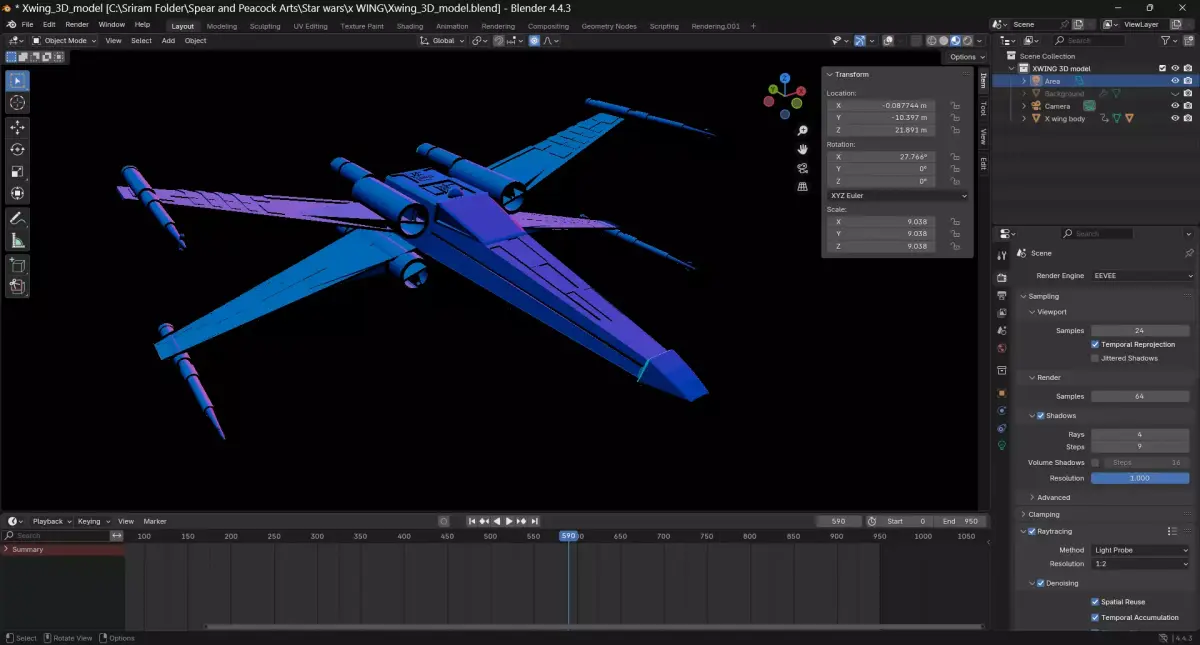The width and height of the screenshot is (1200, 645).
Task: Click the outliner filter funnel icon
Action: pyautogui.click(x=1166, y=41)
